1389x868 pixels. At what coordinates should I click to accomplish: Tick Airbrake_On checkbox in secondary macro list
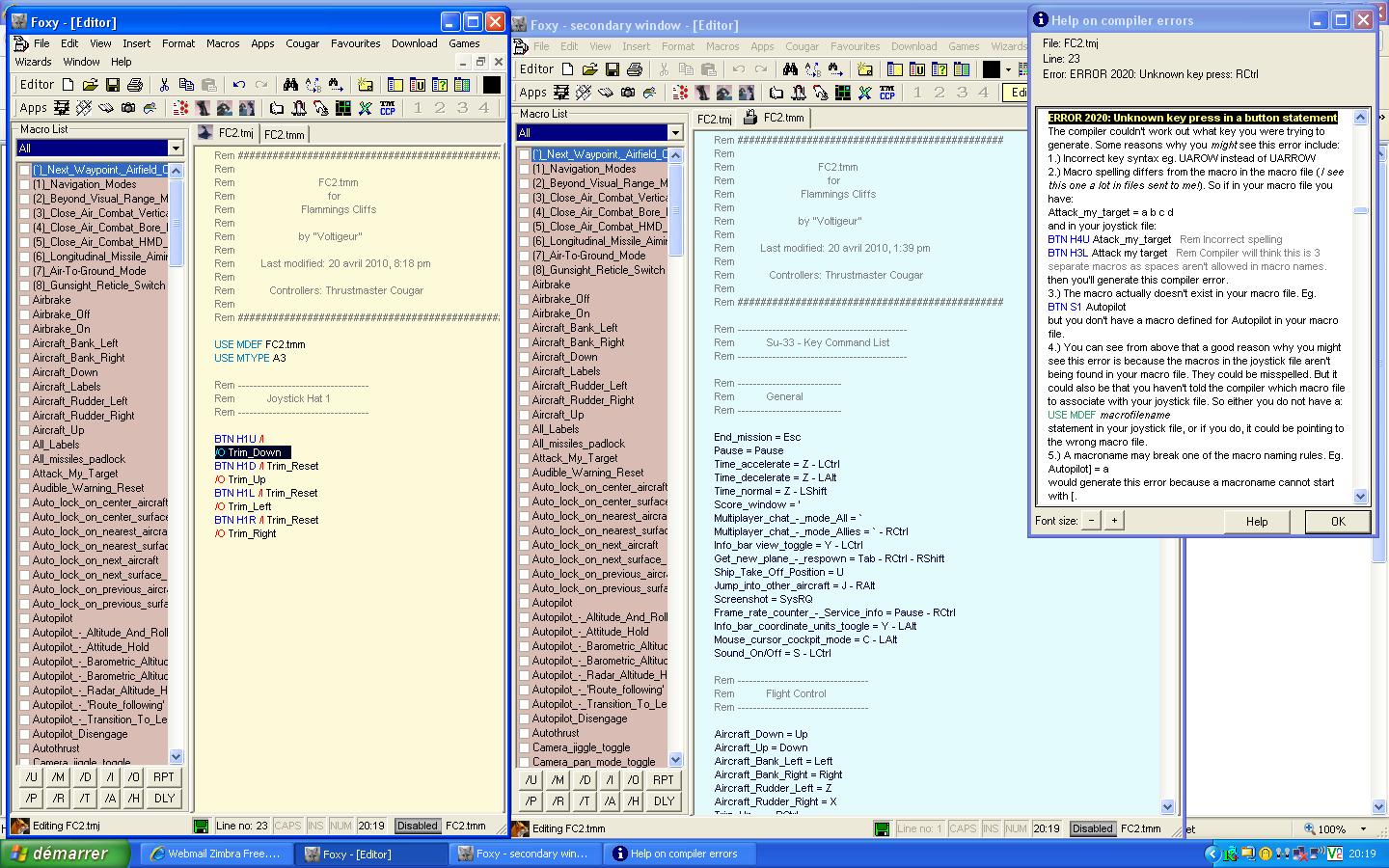524,313
